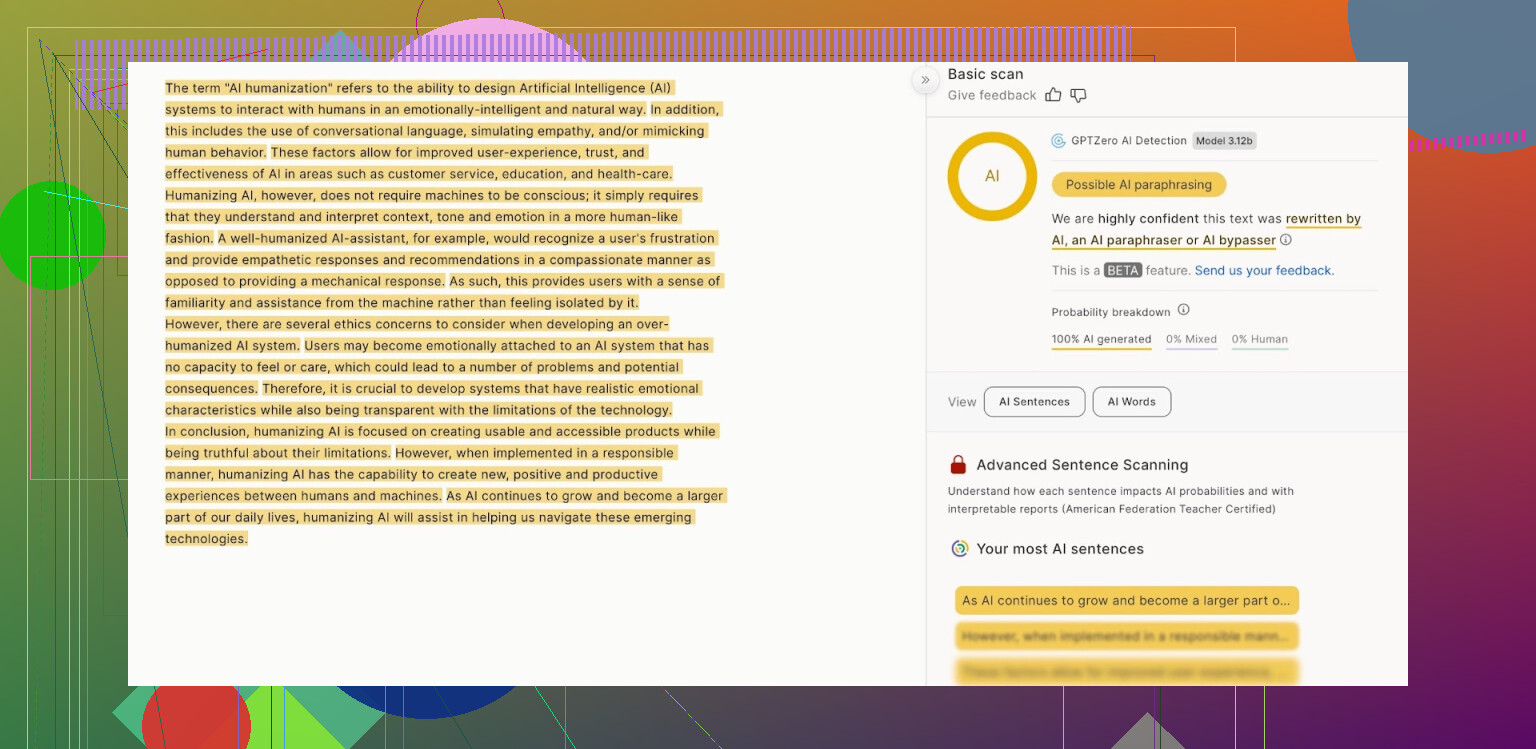Screen dimensions: 1536x749
Task: Switch view to AI Sentences
Action: (x=1034, y=402)
